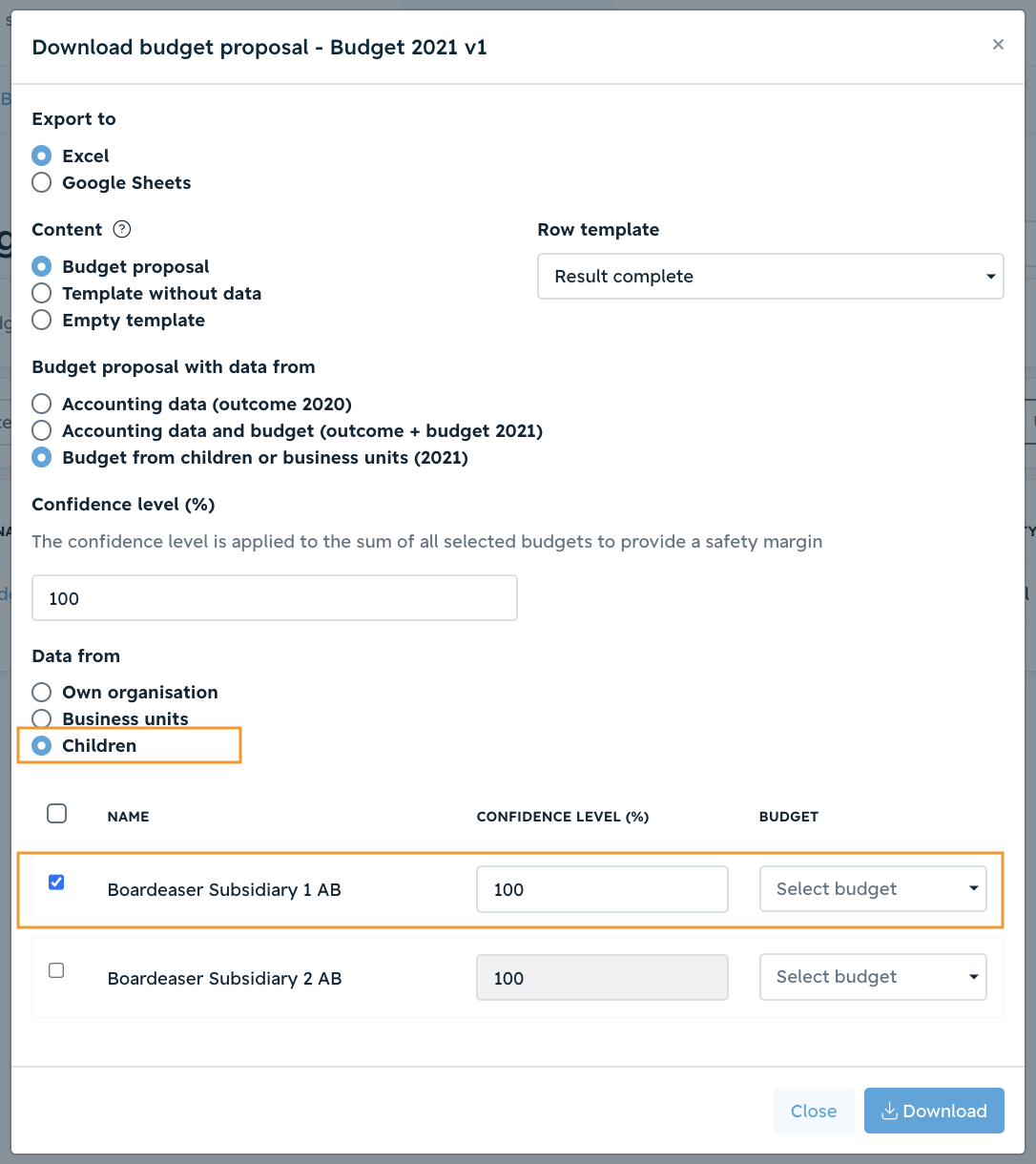
Task: Click the Close button
Action: point(814,1111)
